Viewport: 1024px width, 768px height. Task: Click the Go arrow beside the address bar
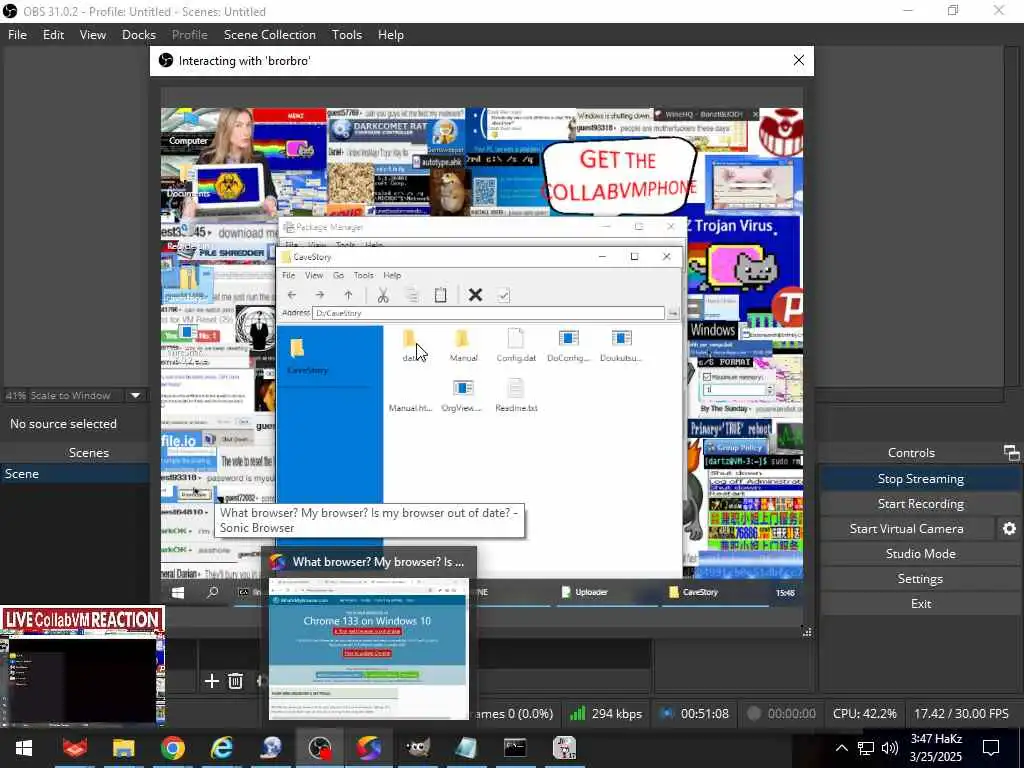673,313
